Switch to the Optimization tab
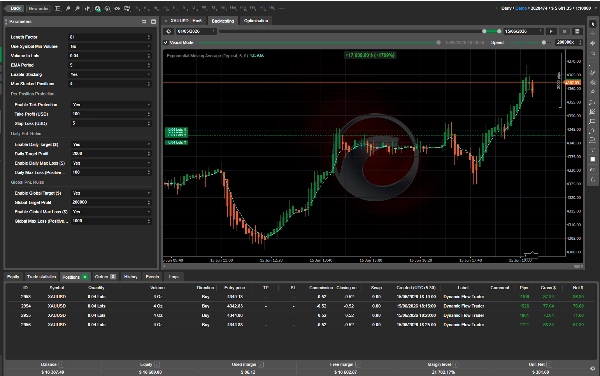Viewport: 600px width, 376px height. [256, 21]
